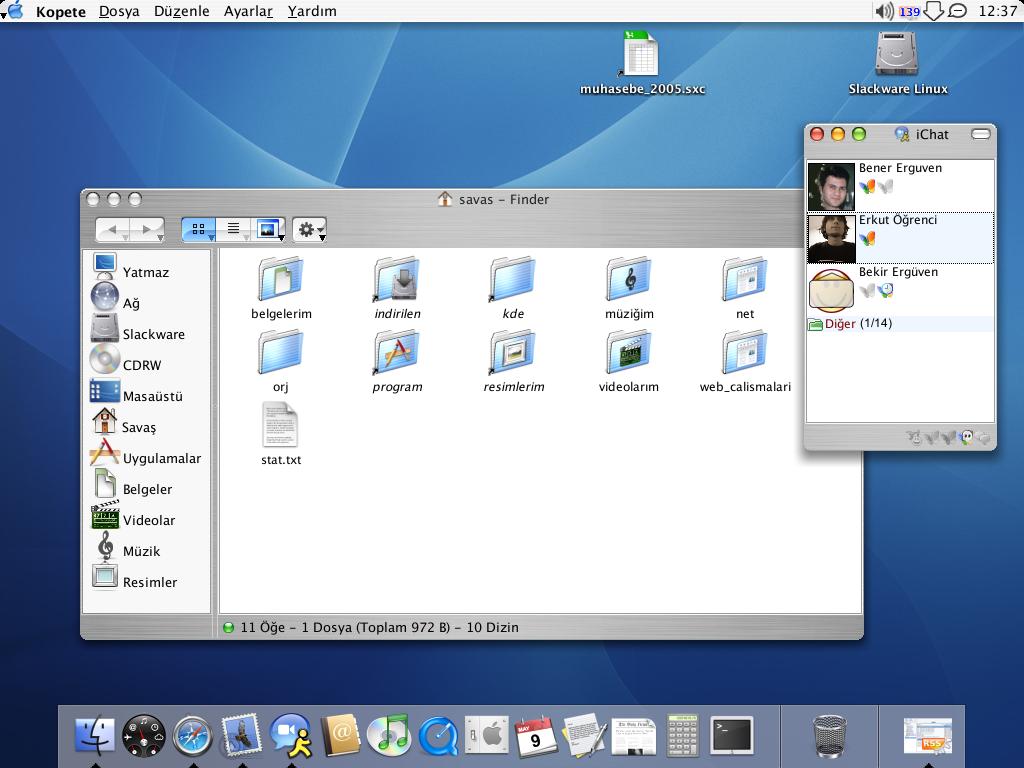
Task: Open the calendar dock icon
Action: click(x=536, y=736)
